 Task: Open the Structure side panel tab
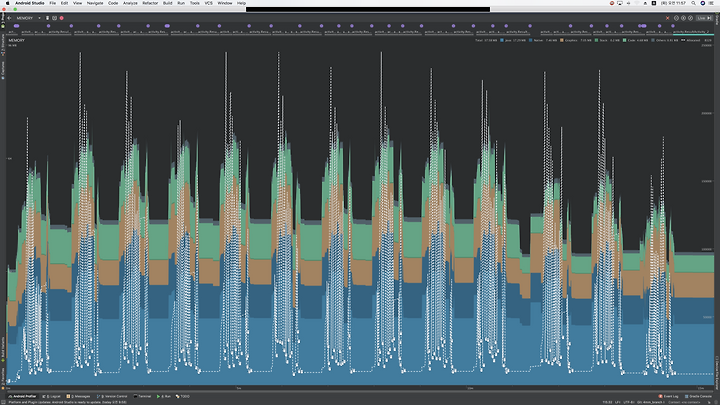click(x=2, y=45)
